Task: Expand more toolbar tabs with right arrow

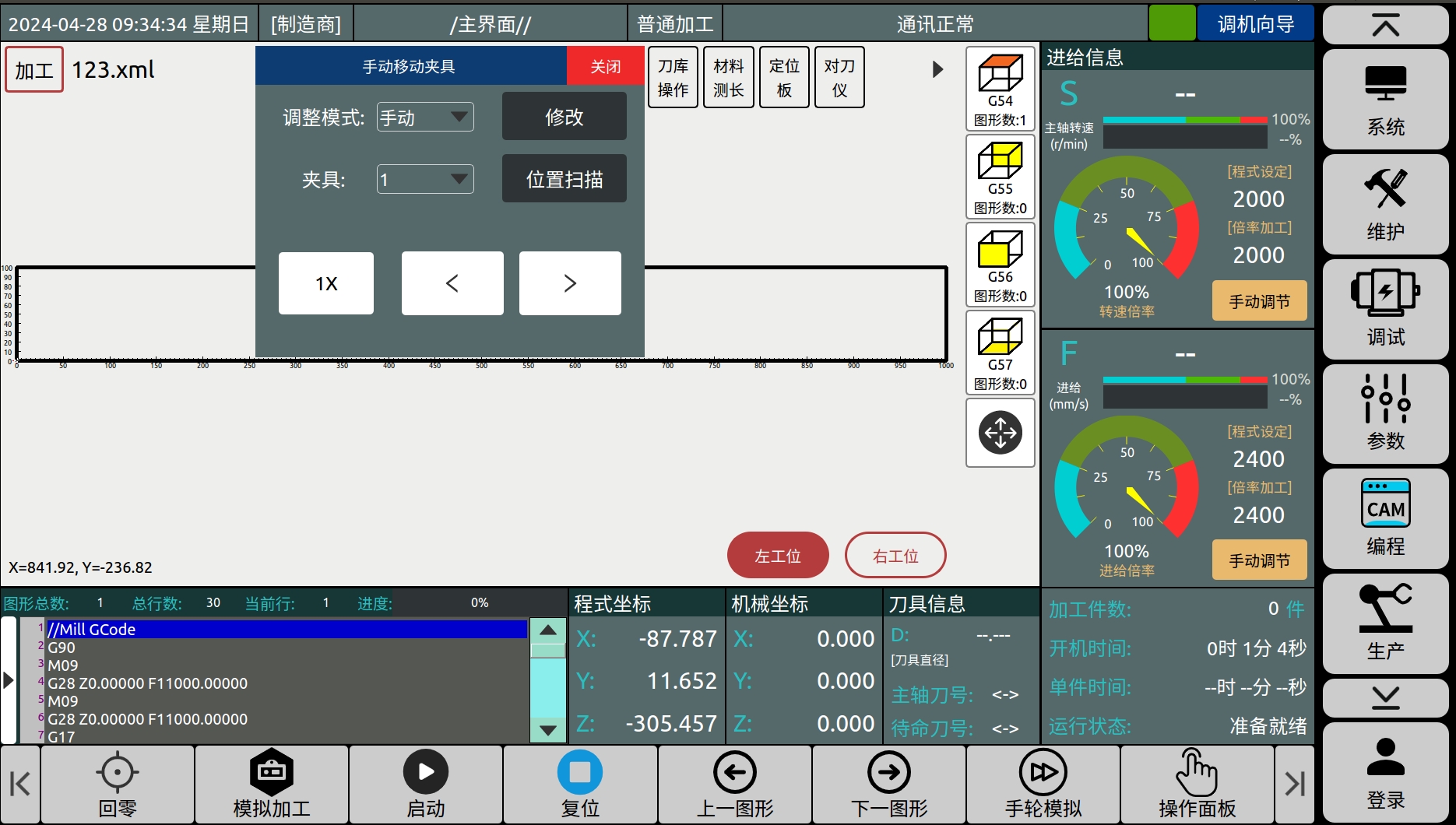Action: pyautogui.click(x=937, y=69)
